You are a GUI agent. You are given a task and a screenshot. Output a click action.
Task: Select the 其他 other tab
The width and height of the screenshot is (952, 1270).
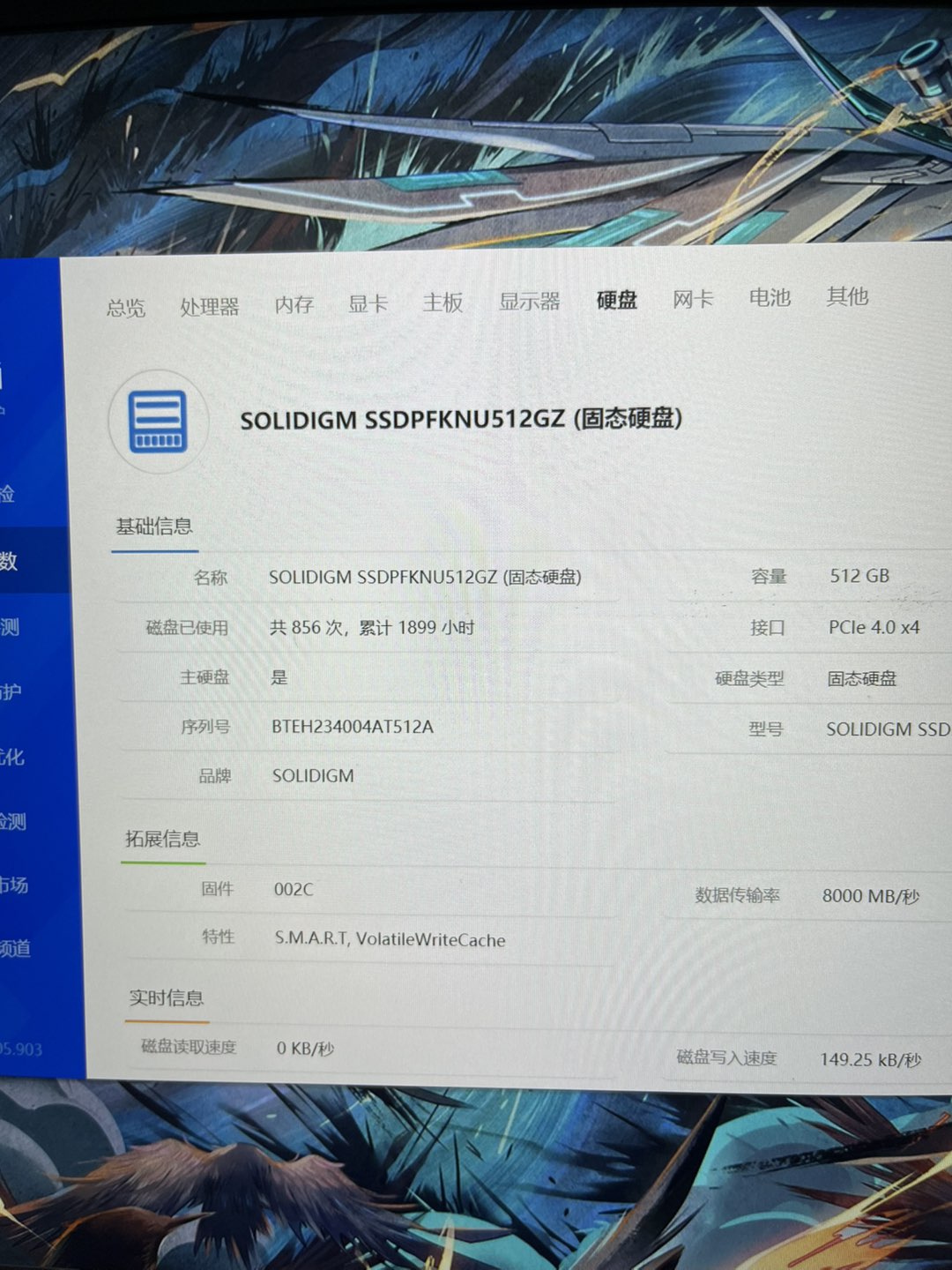tap(848, 296)
